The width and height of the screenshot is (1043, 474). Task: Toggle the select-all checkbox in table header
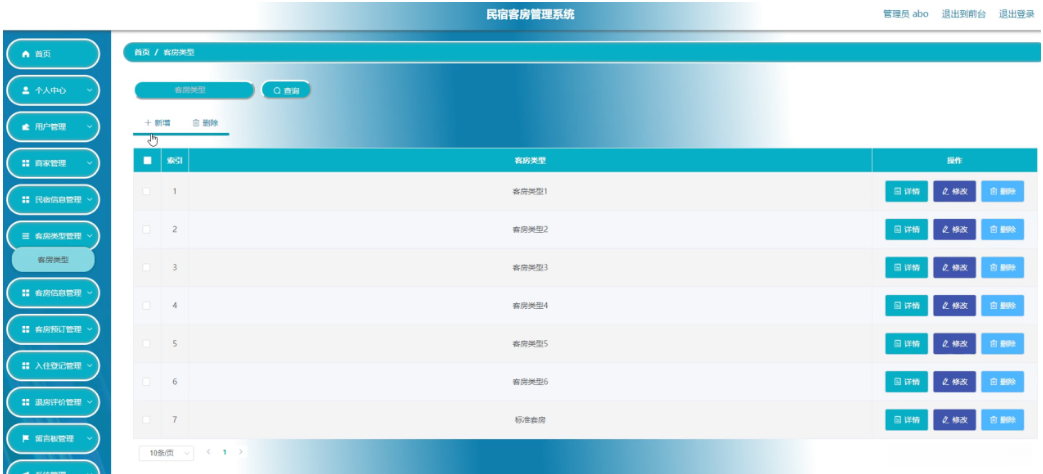tap(147, 160)
